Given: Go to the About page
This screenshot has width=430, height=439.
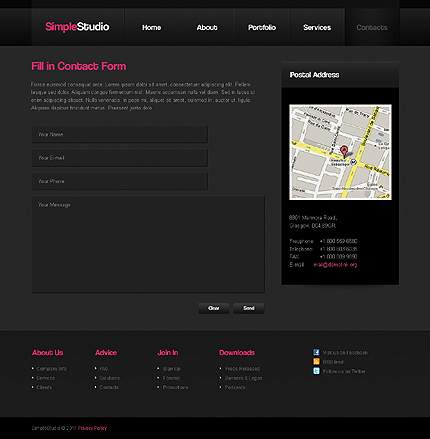Looking at the screenshot, I should tap(207, 27).
